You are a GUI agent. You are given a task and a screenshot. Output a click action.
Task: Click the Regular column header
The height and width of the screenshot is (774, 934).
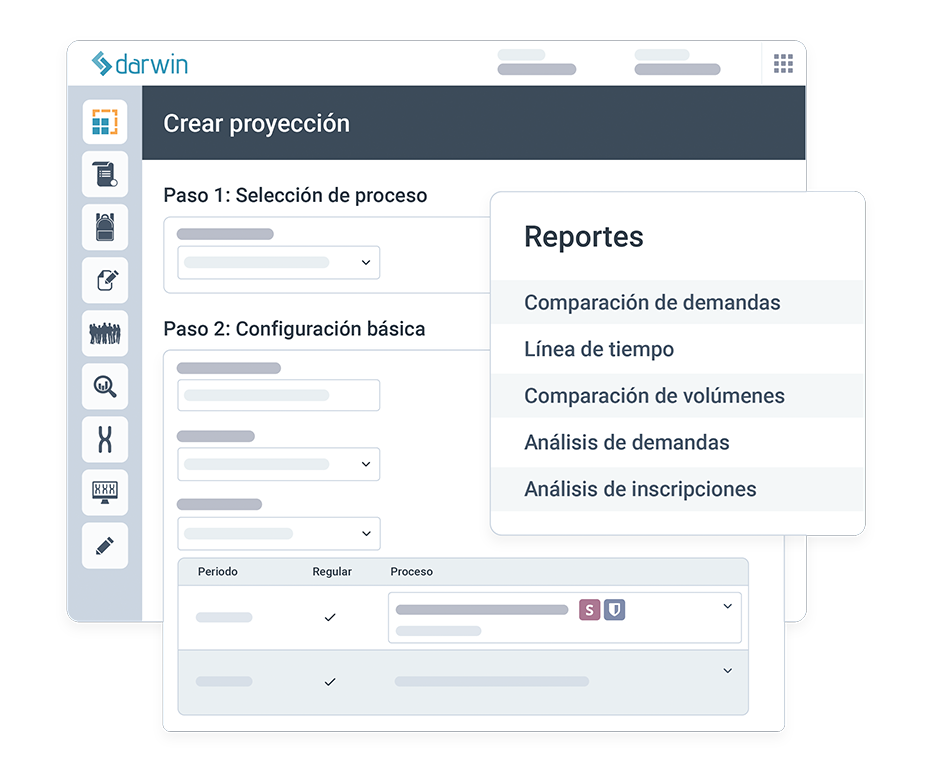(x=332, y=571)
